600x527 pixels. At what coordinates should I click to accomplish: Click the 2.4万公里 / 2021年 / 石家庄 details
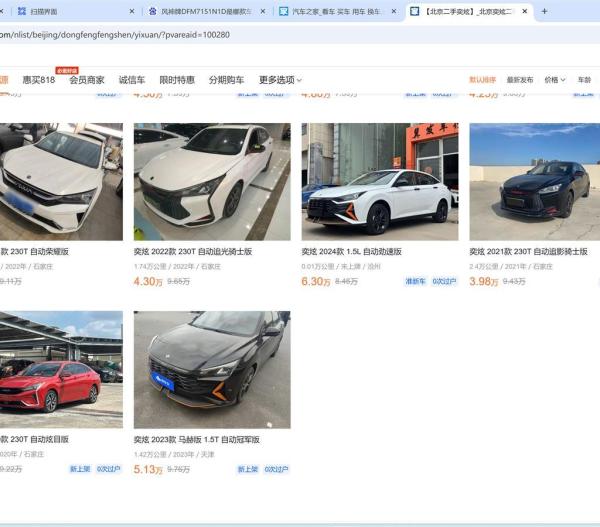pos(511,266)
